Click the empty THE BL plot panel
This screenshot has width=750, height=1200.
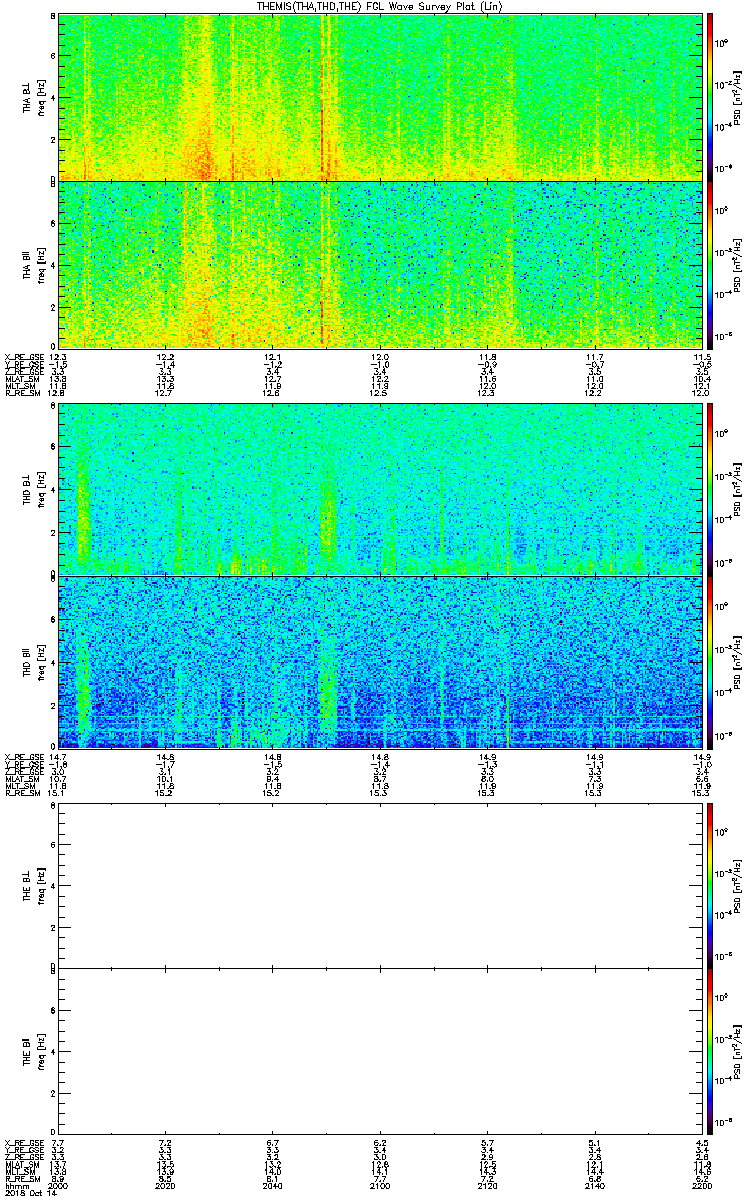tap(378, 884)
